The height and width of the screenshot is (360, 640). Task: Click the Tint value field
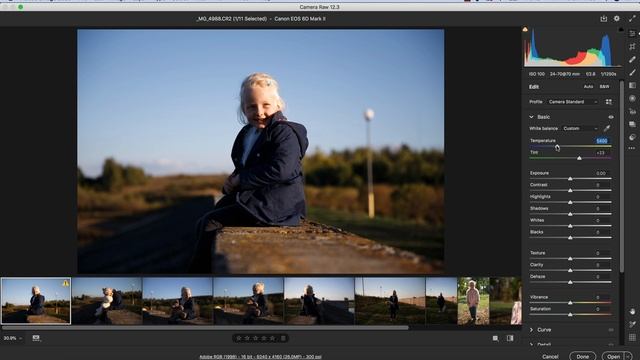(x=601, y=153)
